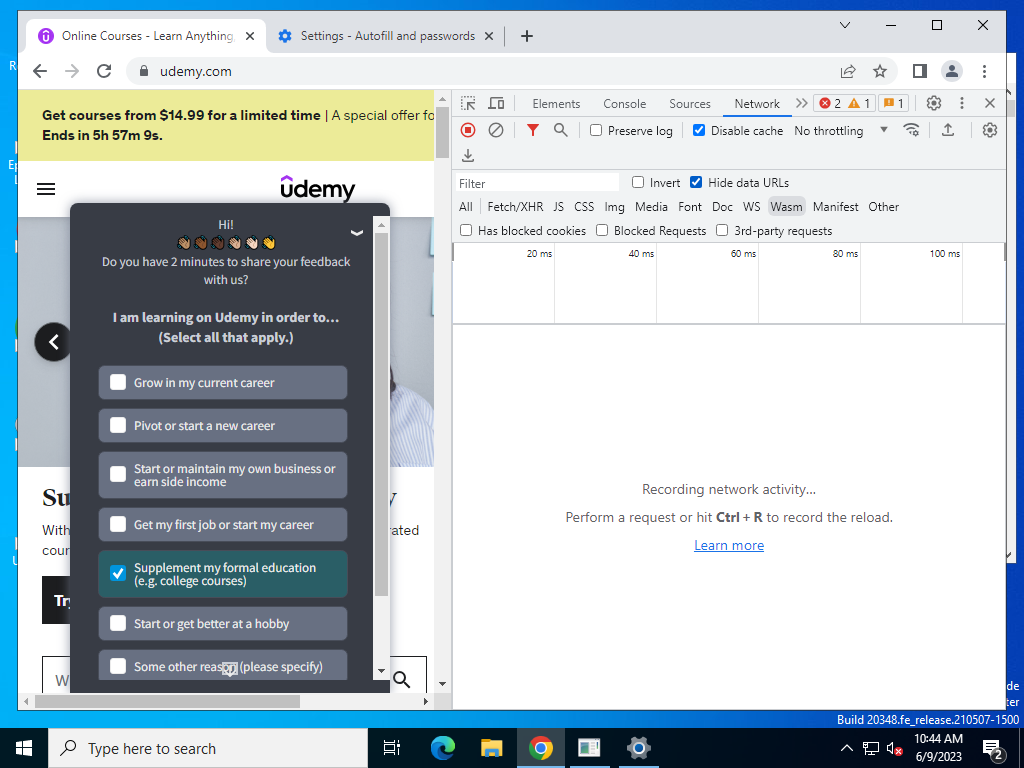Uncheck Supplement my formal education
This screenshot has height=768, width=1024.
(x=223, y=574)
